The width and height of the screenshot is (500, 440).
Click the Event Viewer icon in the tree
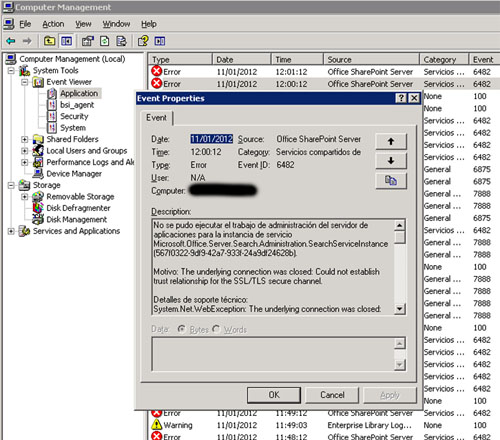[x=38, y=82]
